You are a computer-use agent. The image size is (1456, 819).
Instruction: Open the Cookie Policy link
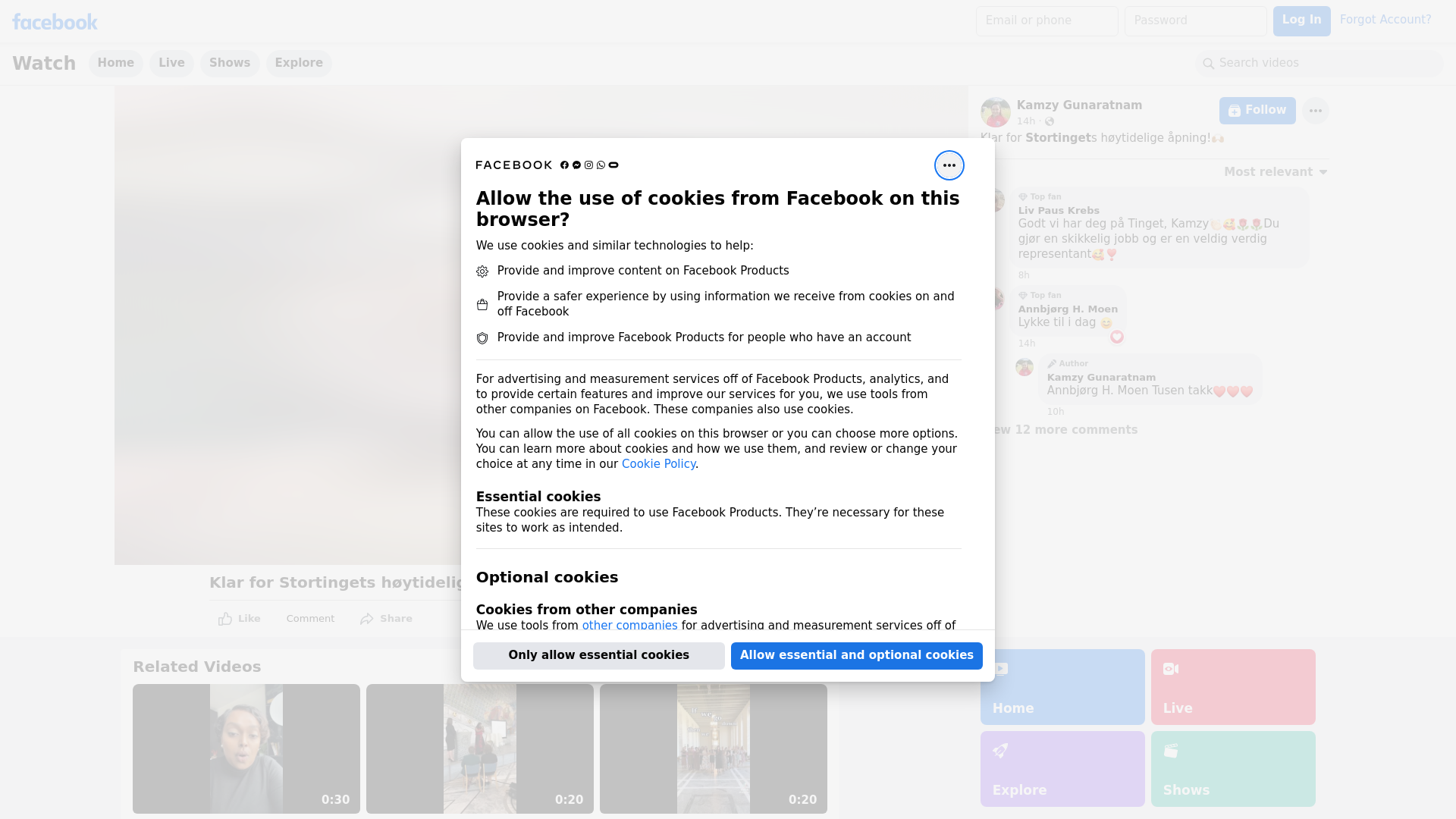658,464
